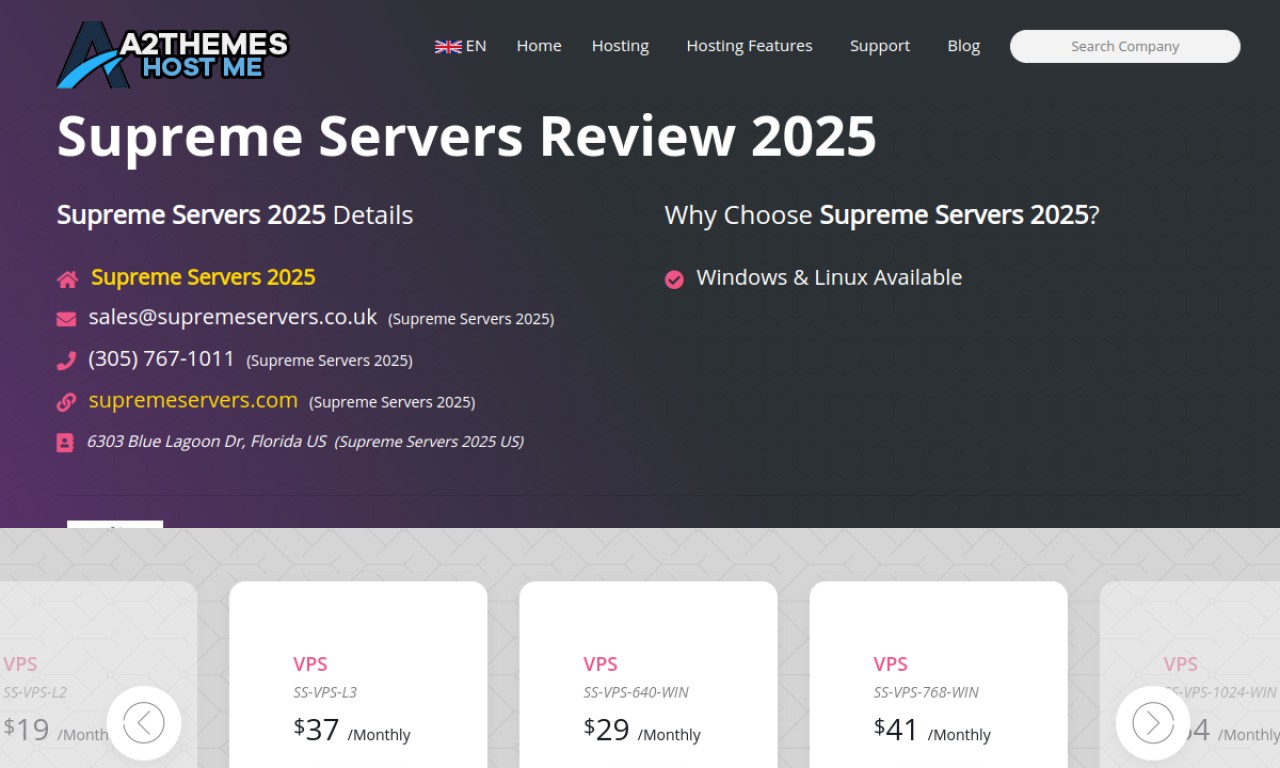Open the Blog menu item
Viewport: 1280px width, 768px height.
pyautogui.click(x=964, y=46)
